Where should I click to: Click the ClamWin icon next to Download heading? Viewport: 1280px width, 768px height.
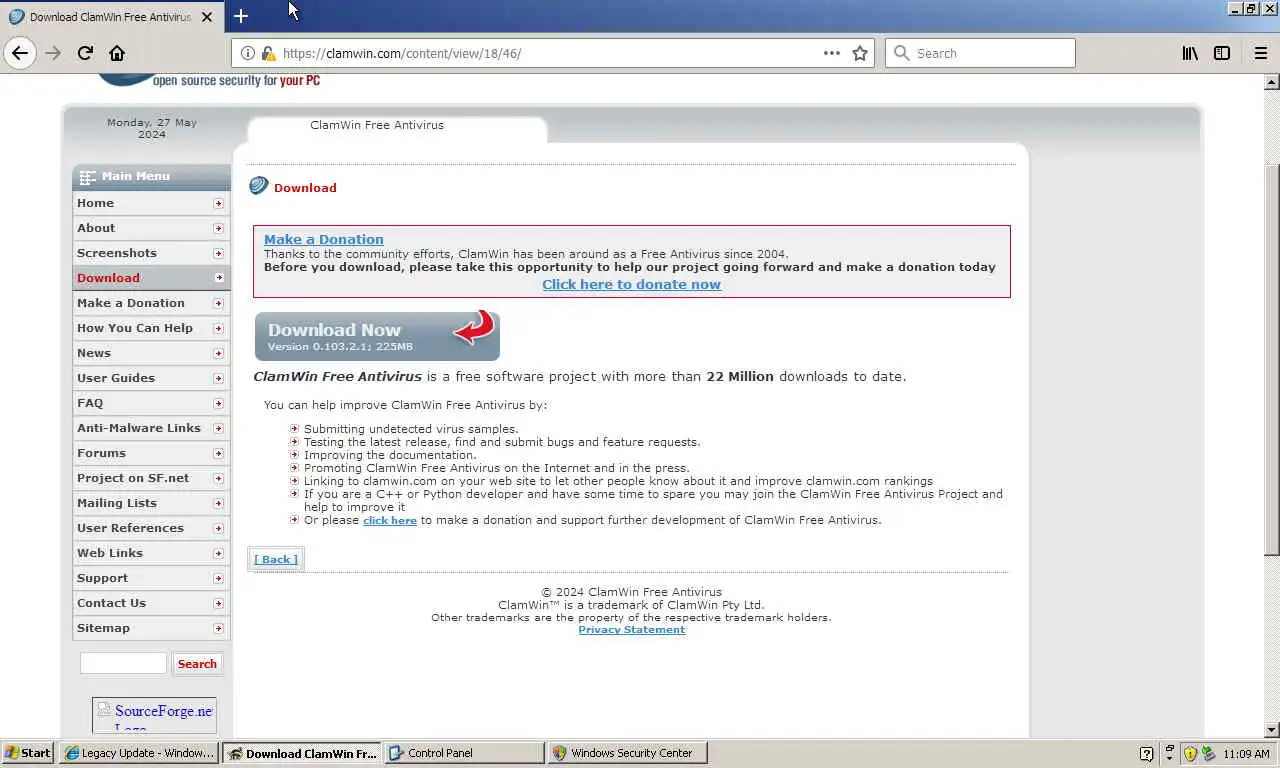[259, 186]
